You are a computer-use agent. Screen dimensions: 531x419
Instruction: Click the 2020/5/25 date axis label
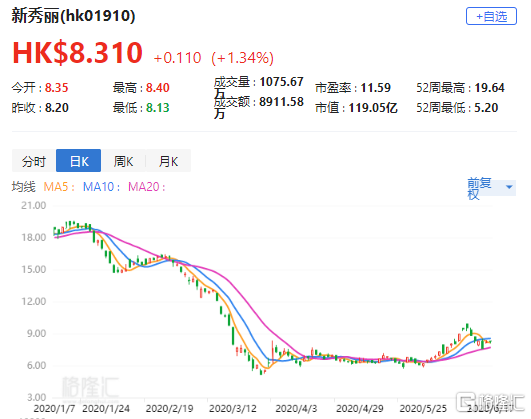pos(423,408)
